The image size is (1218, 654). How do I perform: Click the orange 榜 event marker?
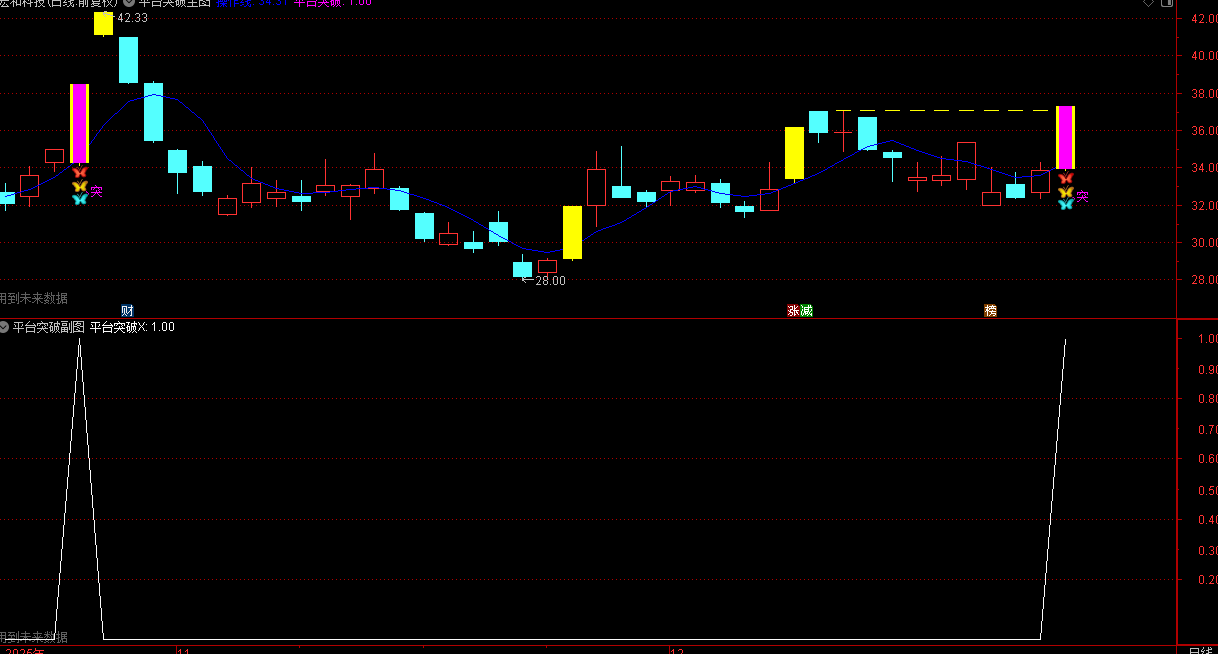[990, 311]
